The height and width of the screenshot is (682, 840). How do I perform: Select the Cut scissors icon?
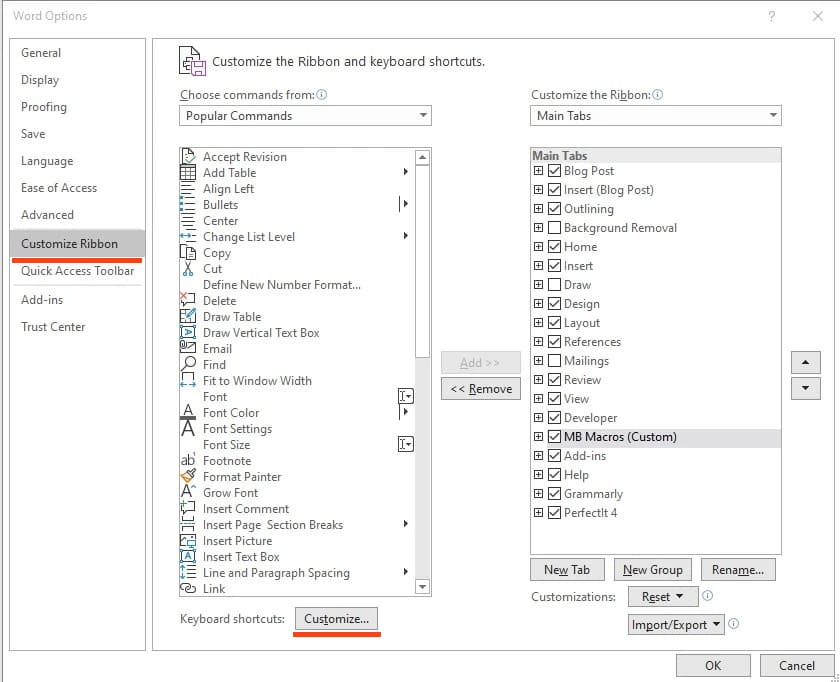coord(187,269)
